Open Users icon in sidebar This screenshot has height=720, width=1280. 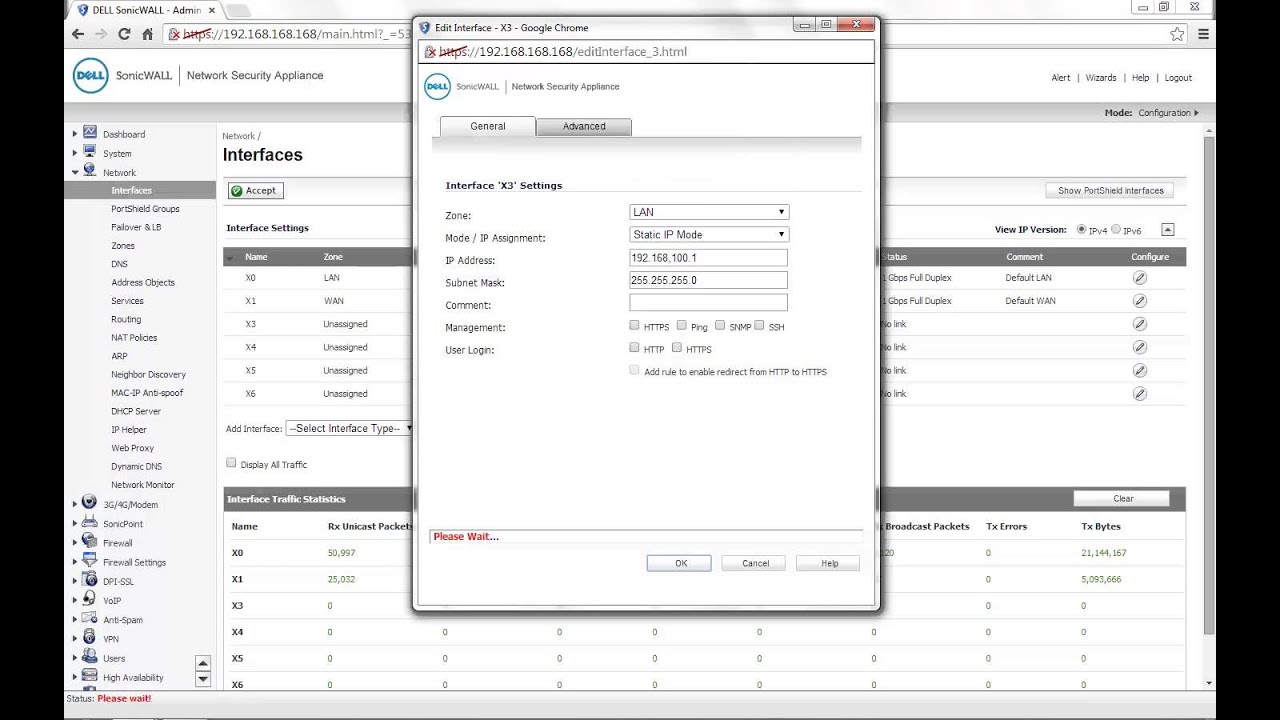click(90, 657)
